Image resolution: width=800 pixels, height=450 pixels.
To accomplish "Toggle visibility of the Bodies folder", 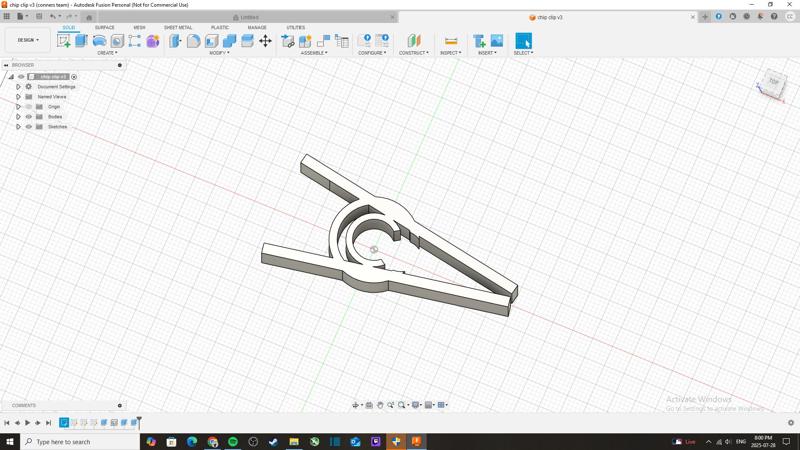I will [x=29, y=117].
